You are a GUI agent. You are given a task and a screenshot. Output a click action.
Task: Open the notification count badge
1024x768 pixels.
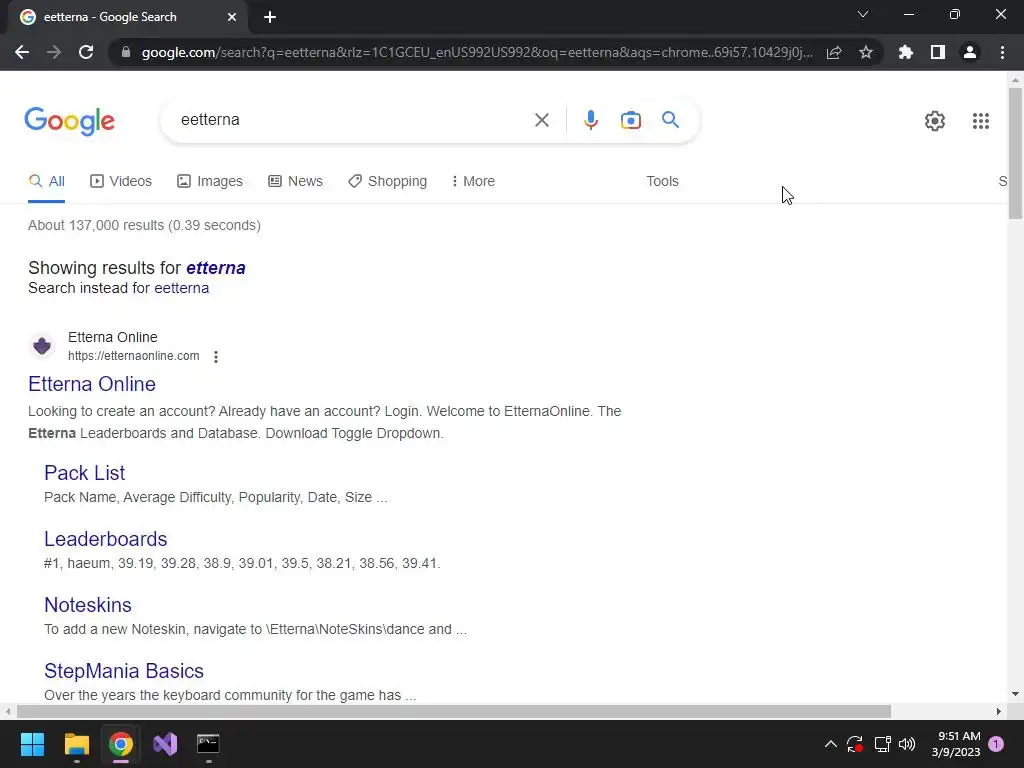point(996,744)
